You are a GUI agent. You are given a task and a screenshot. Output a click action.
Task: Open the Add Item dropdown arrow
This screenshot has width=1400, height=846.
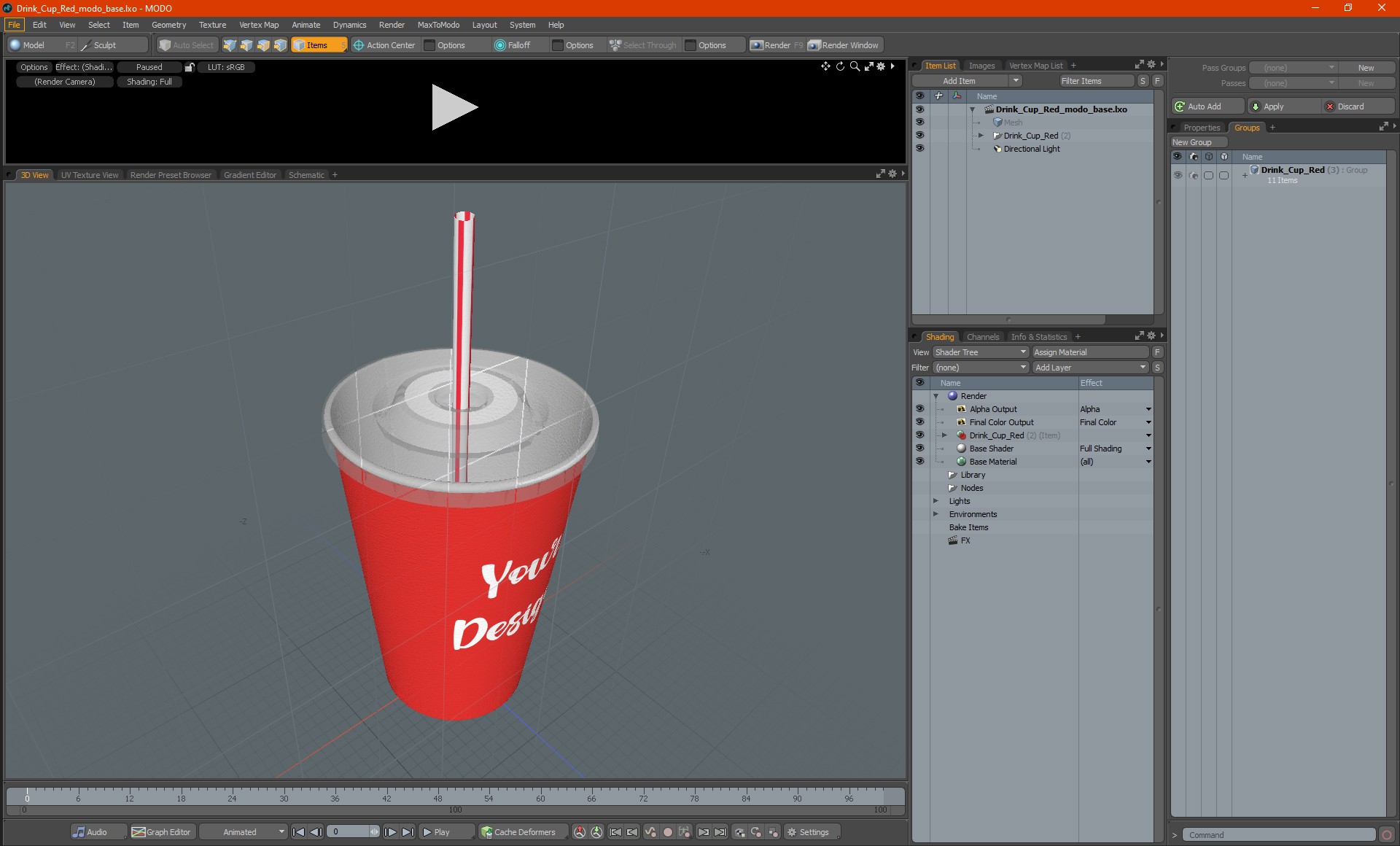point(1016,81)
